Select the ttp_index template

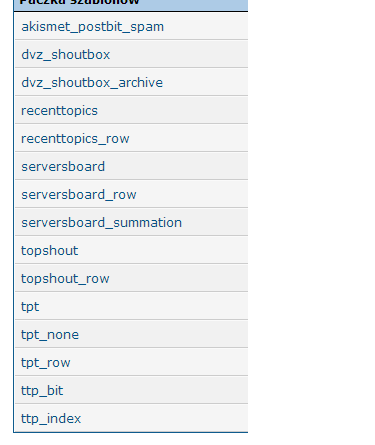[x=51, y=419]
